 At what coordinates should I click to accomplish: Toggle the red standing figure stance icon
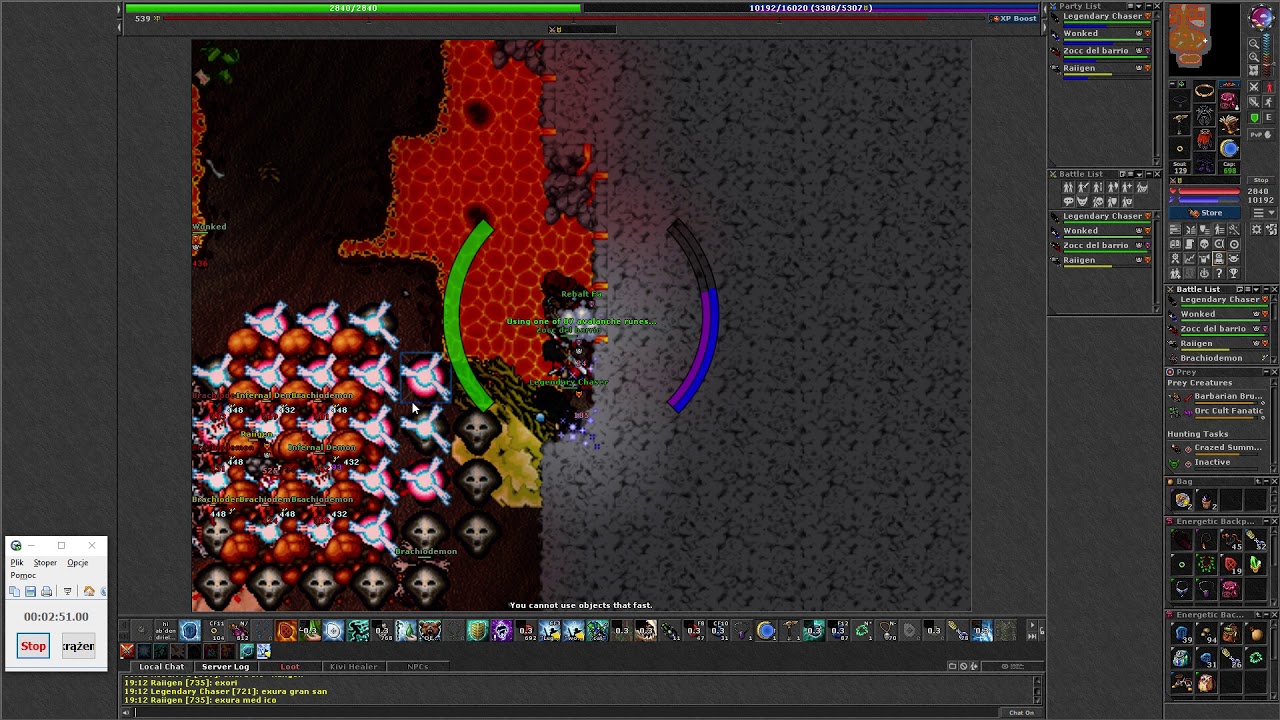click(1269, 87)
